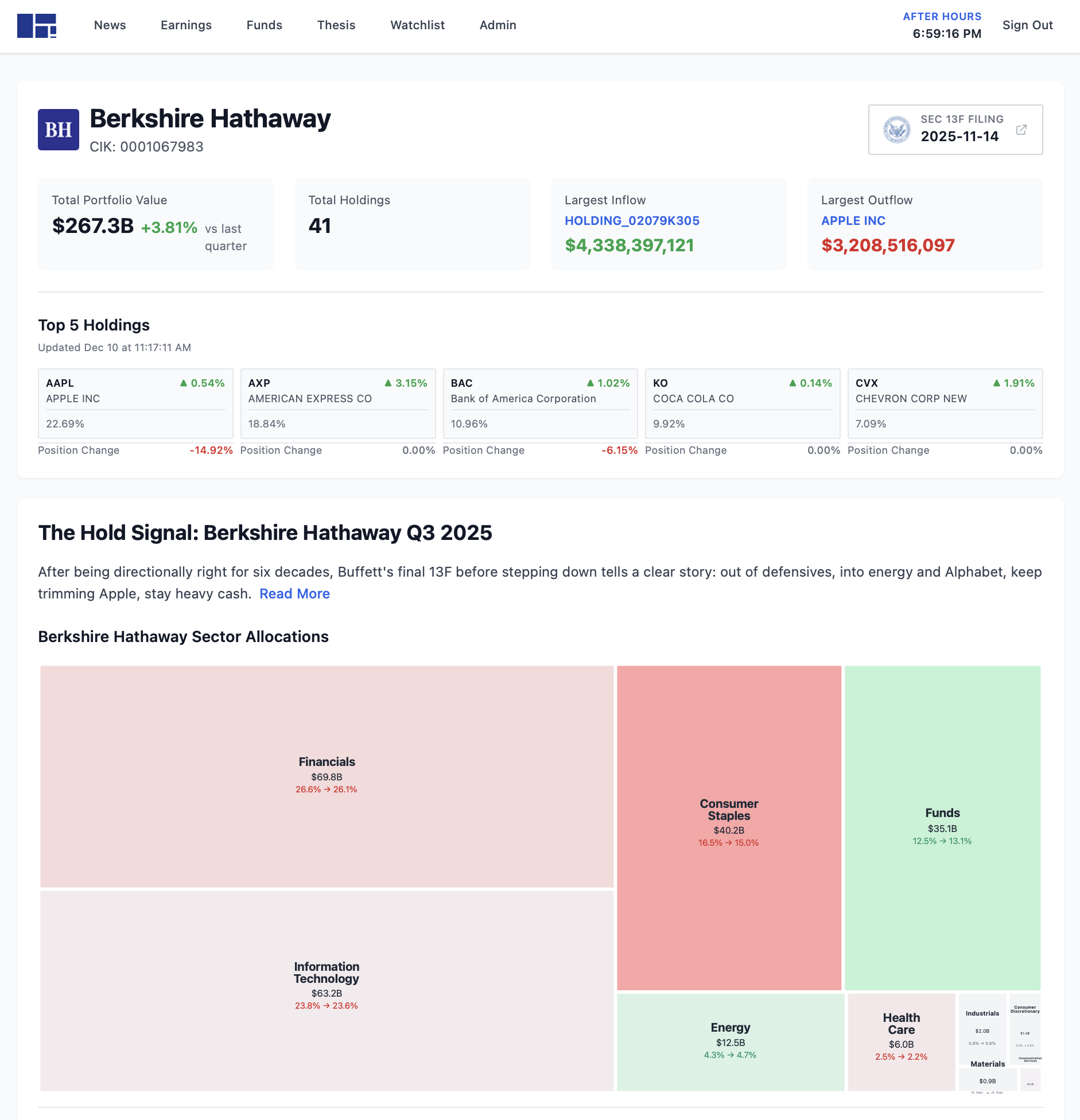This screenshot has height=1120, width=1080.
Task: Click the up-arrow on the BAC holding card
Action: [x=591, y=382]
